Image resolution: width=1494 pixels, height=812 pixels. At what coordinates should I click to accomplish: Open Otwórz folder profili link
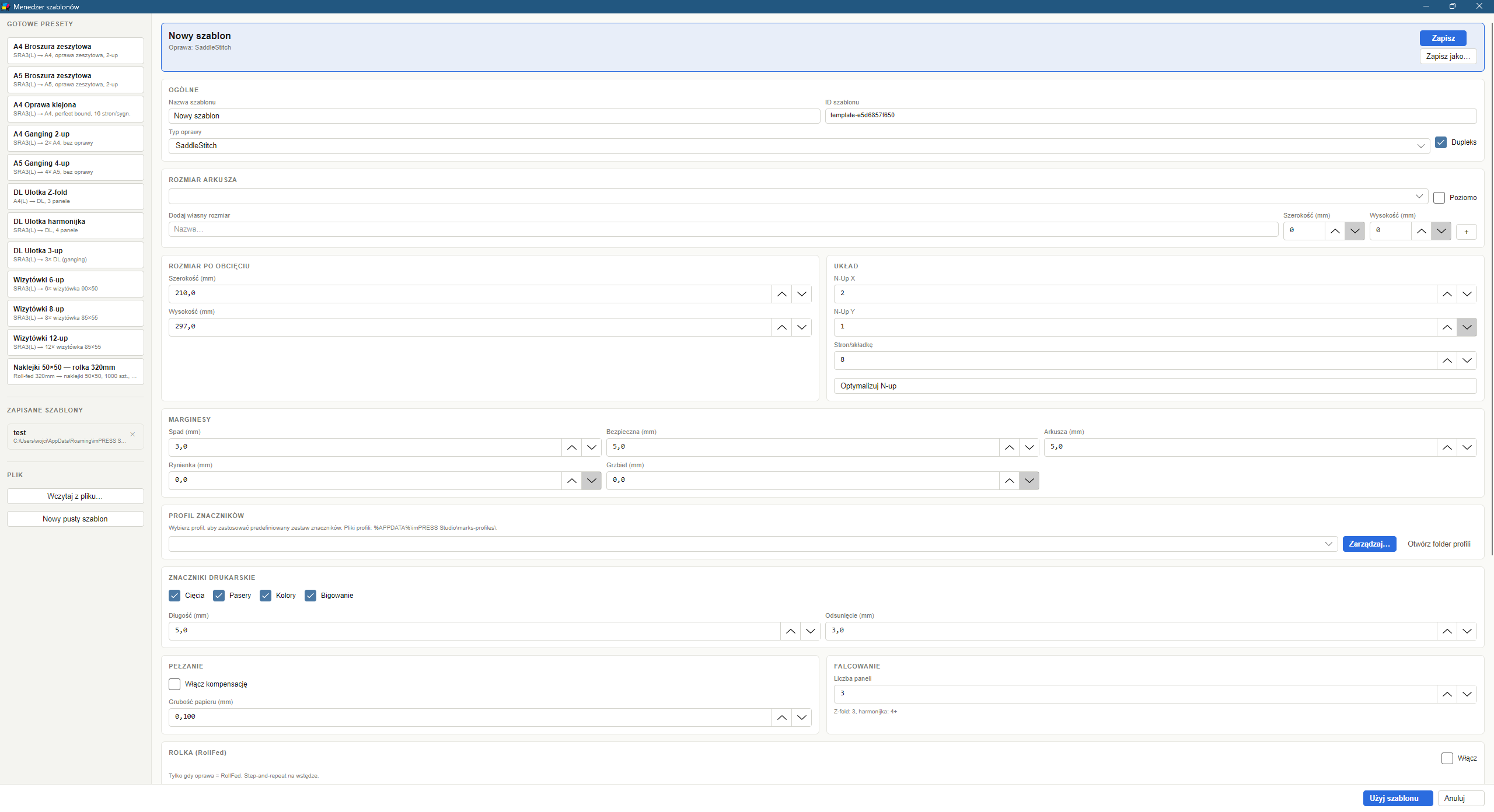[x=1439, y=544]
